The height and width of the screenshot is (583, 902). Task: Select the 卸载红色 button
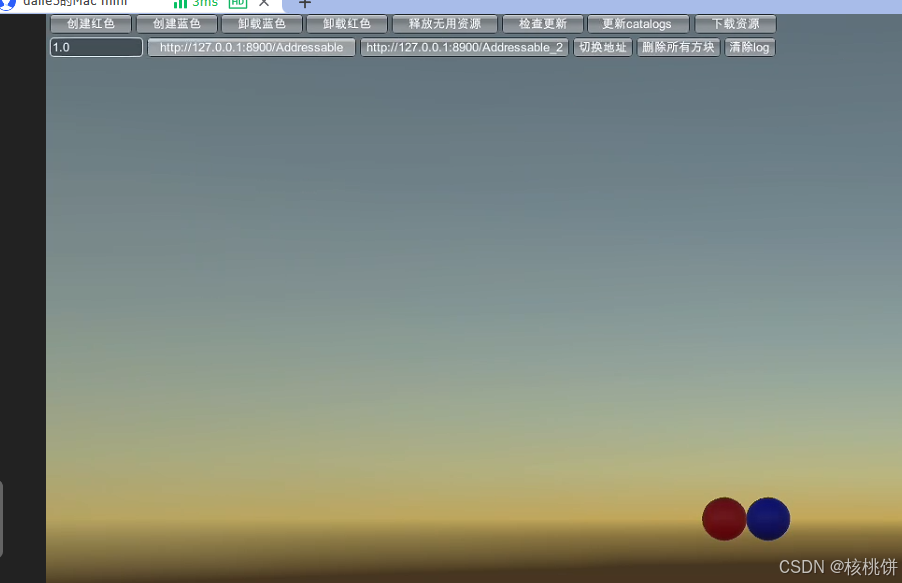347,24
